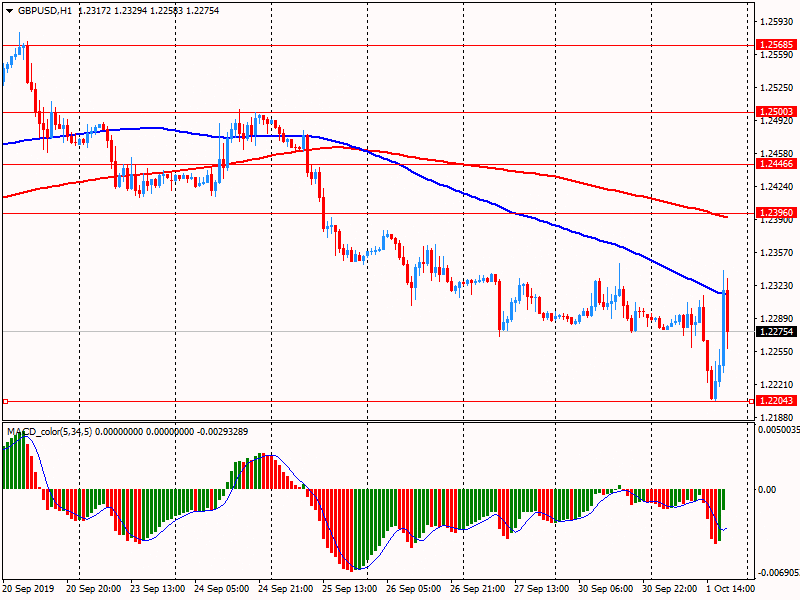
Task: Click the GBPUSD,H1 chart title text
Action: pos(45,11)
